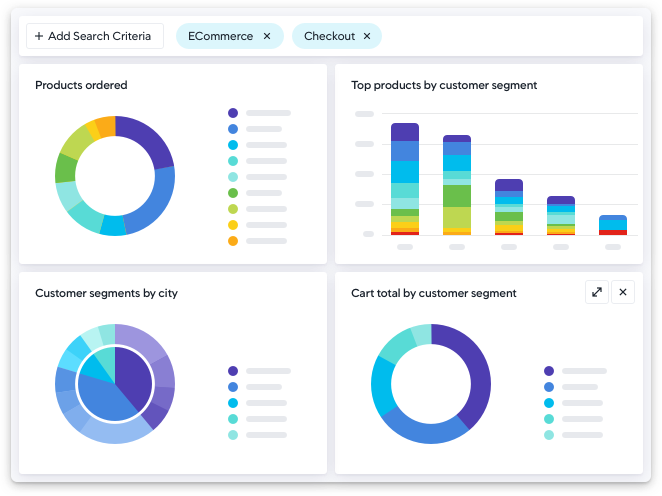
Task: Close the Cart total by customer segment panel
Action: pyautogui.click(x=623, y=292)
